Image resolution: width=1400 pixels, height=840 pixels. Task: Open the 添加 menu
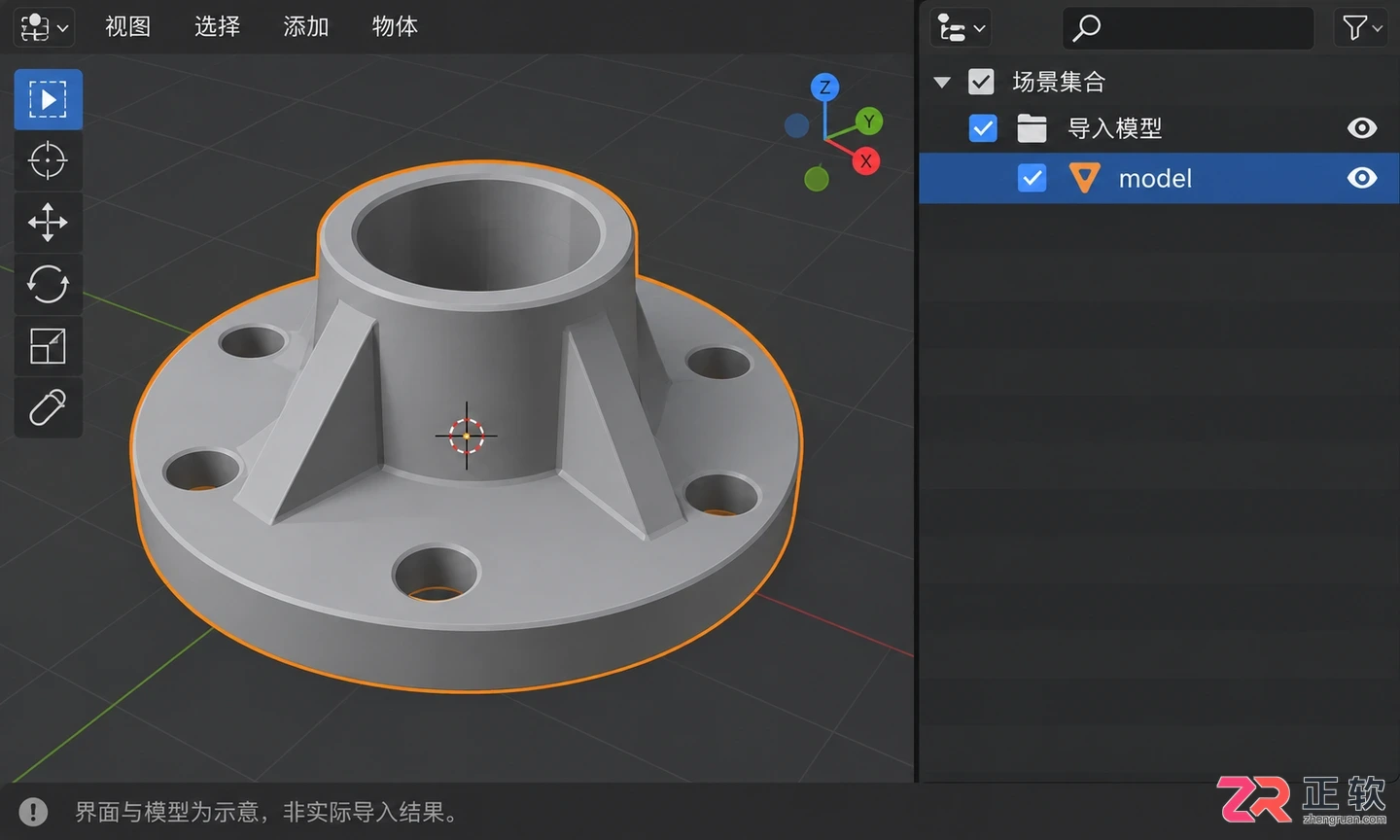pos(306,26)
